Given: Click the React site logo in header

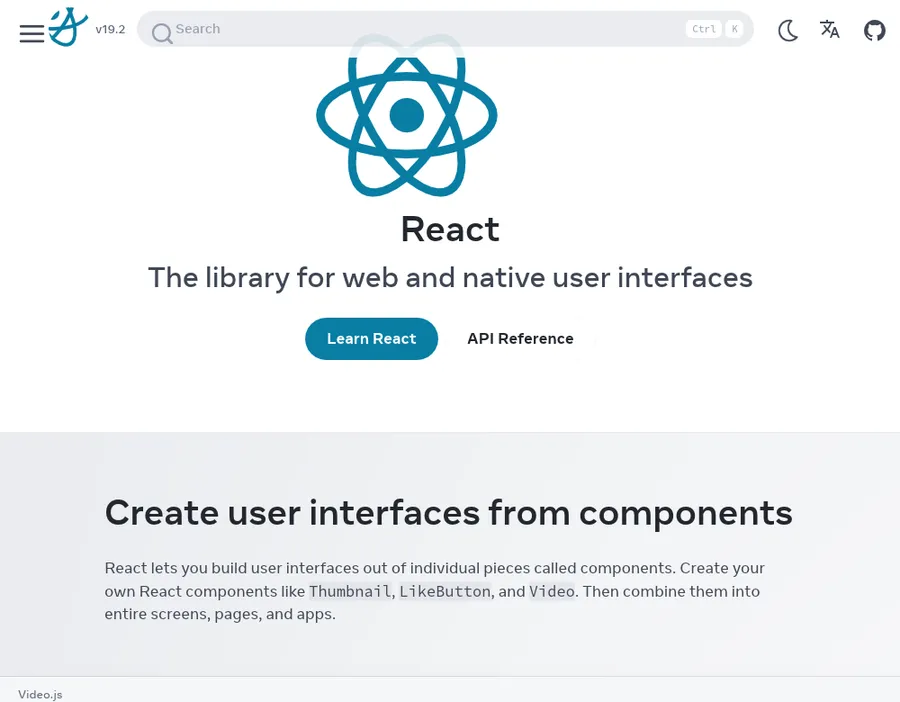Looking at the screenshot, I should (68, 27).
